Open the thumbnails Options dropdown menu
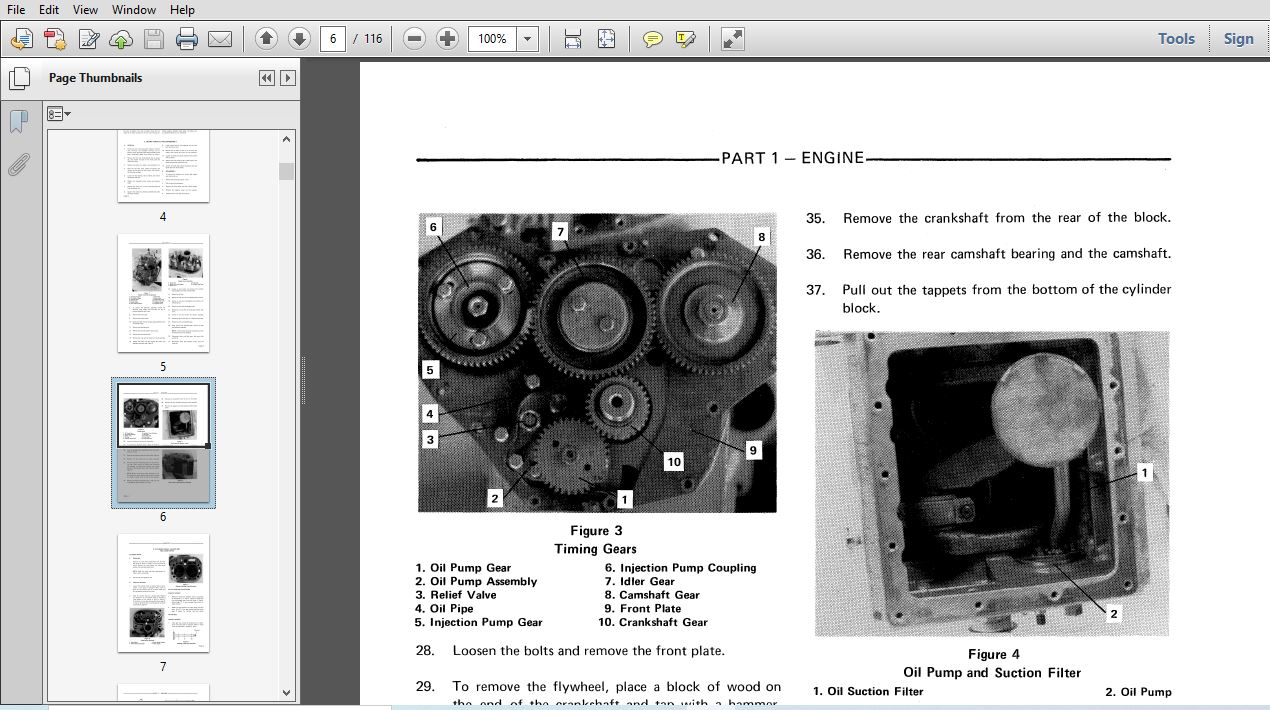 [59, 114]
